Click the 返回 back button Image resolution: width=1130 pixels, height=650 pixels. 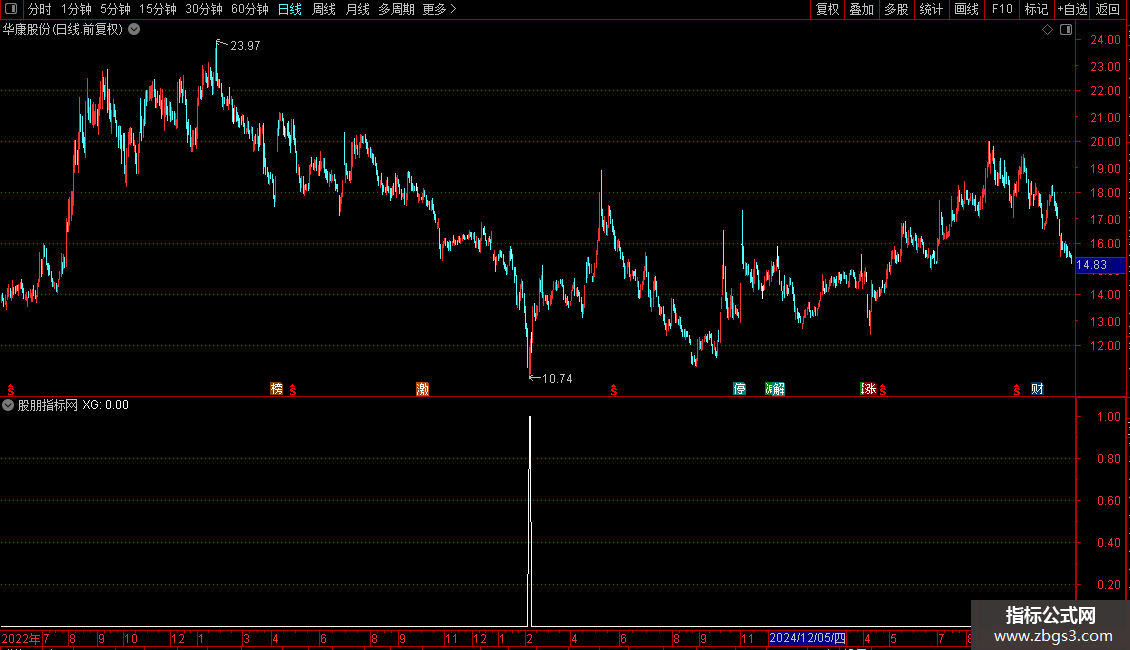[1108, 9]
